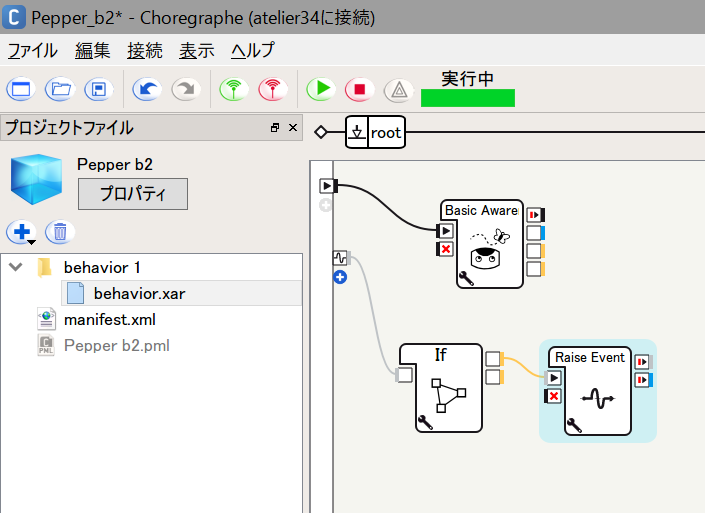705x513 pixels.
Task: Click Basic Awareness red X stop input
Action: click(x=444, y=249)
